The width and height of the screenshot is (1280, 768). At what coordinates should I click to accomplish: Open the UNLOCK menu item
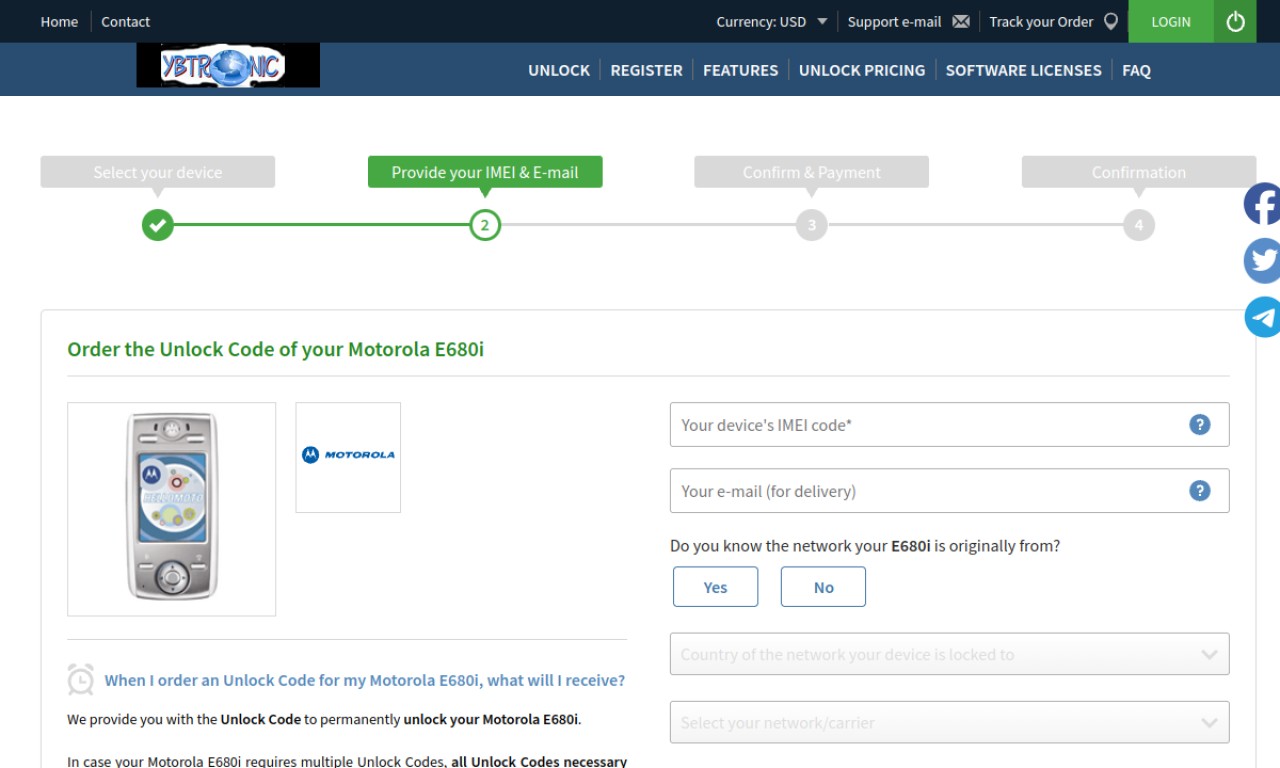559,70
